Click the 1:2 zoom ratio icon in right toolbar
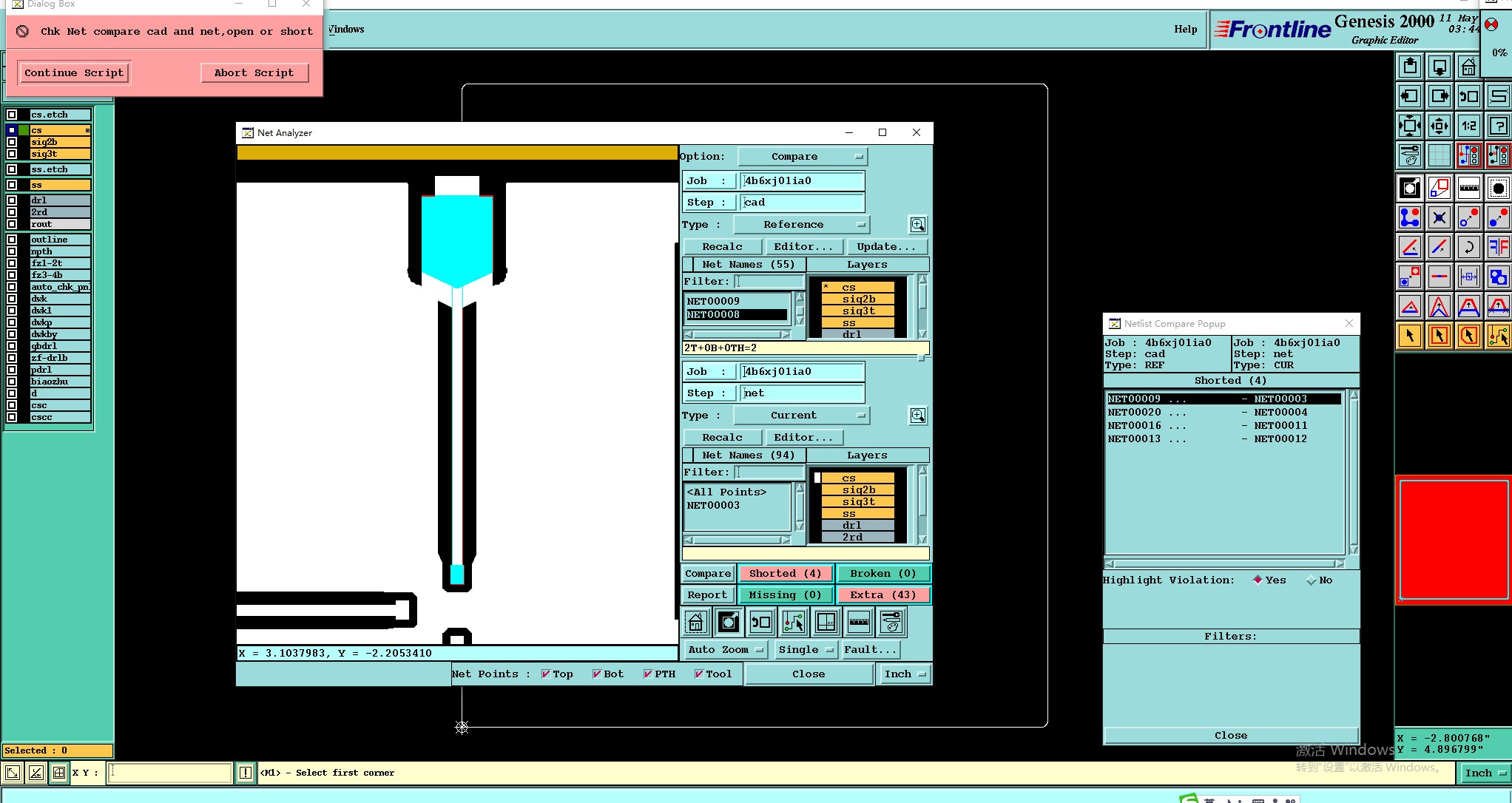Viewport: 1512px width, 803px height. 1468,126
